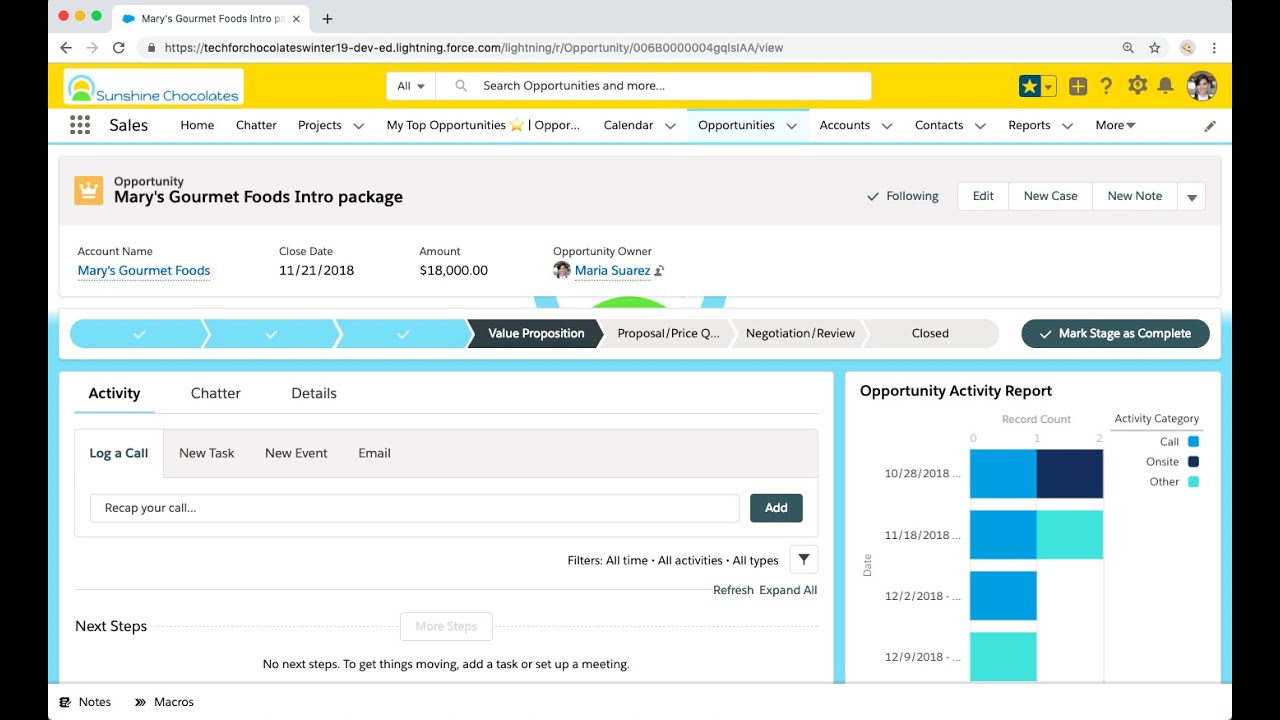1280x720 pixels.
Task: Select the Value Proposition stage
Action: click(535, 334)
